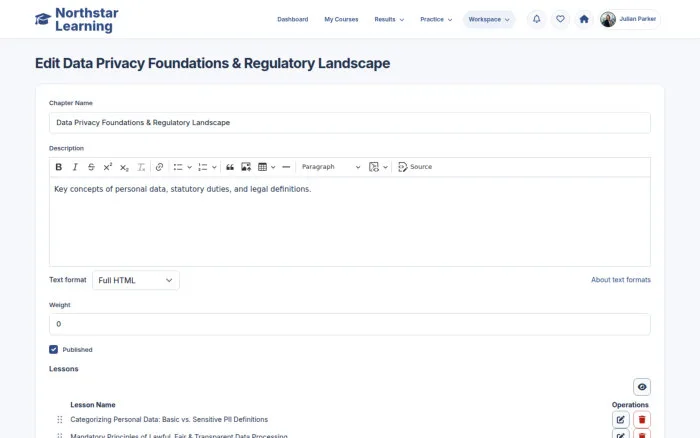Apply strikethrough formatting in the editor

(91, 167)
